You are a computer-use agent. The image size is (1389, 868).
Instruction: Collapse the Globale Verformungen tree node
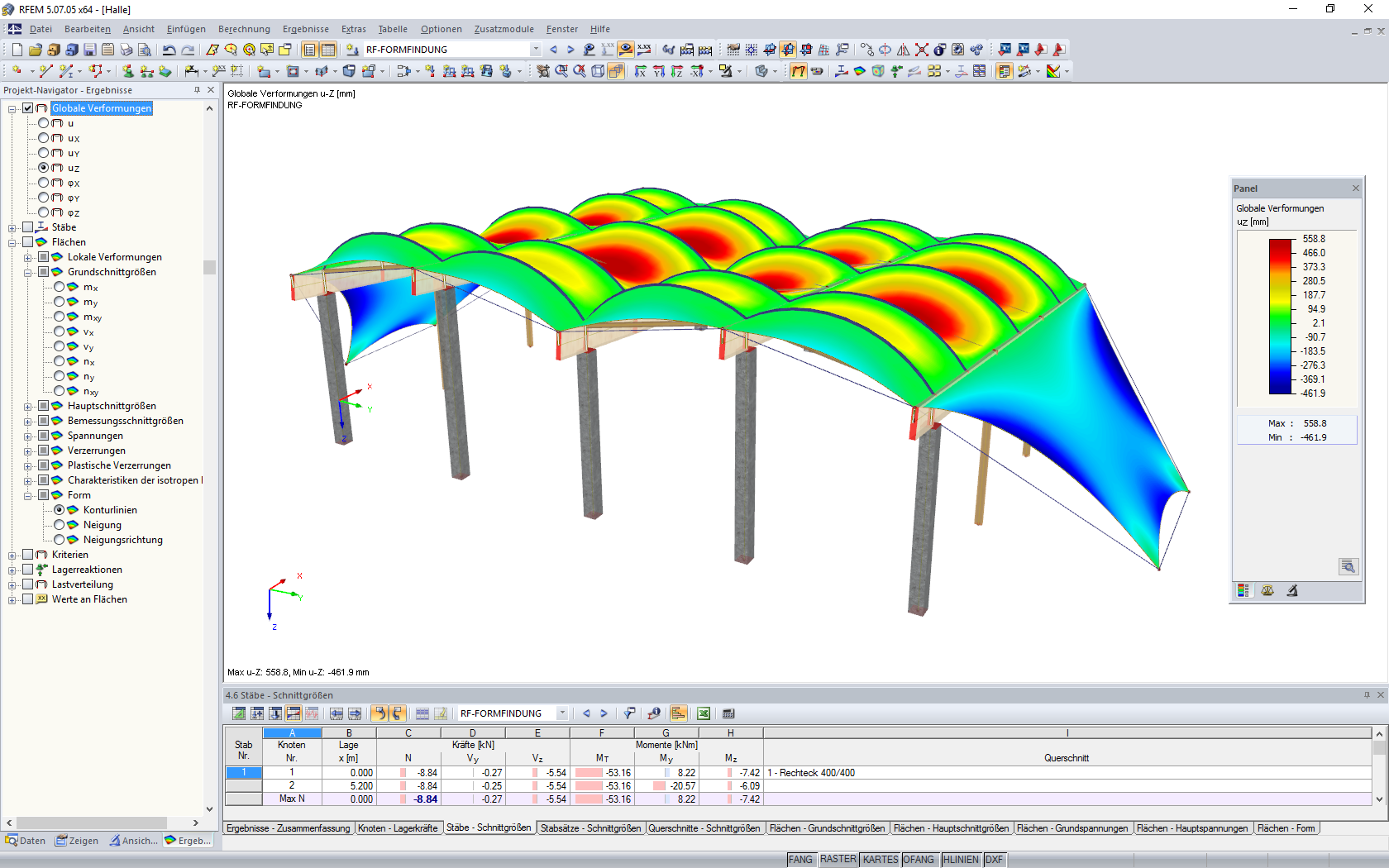(12, 108)
